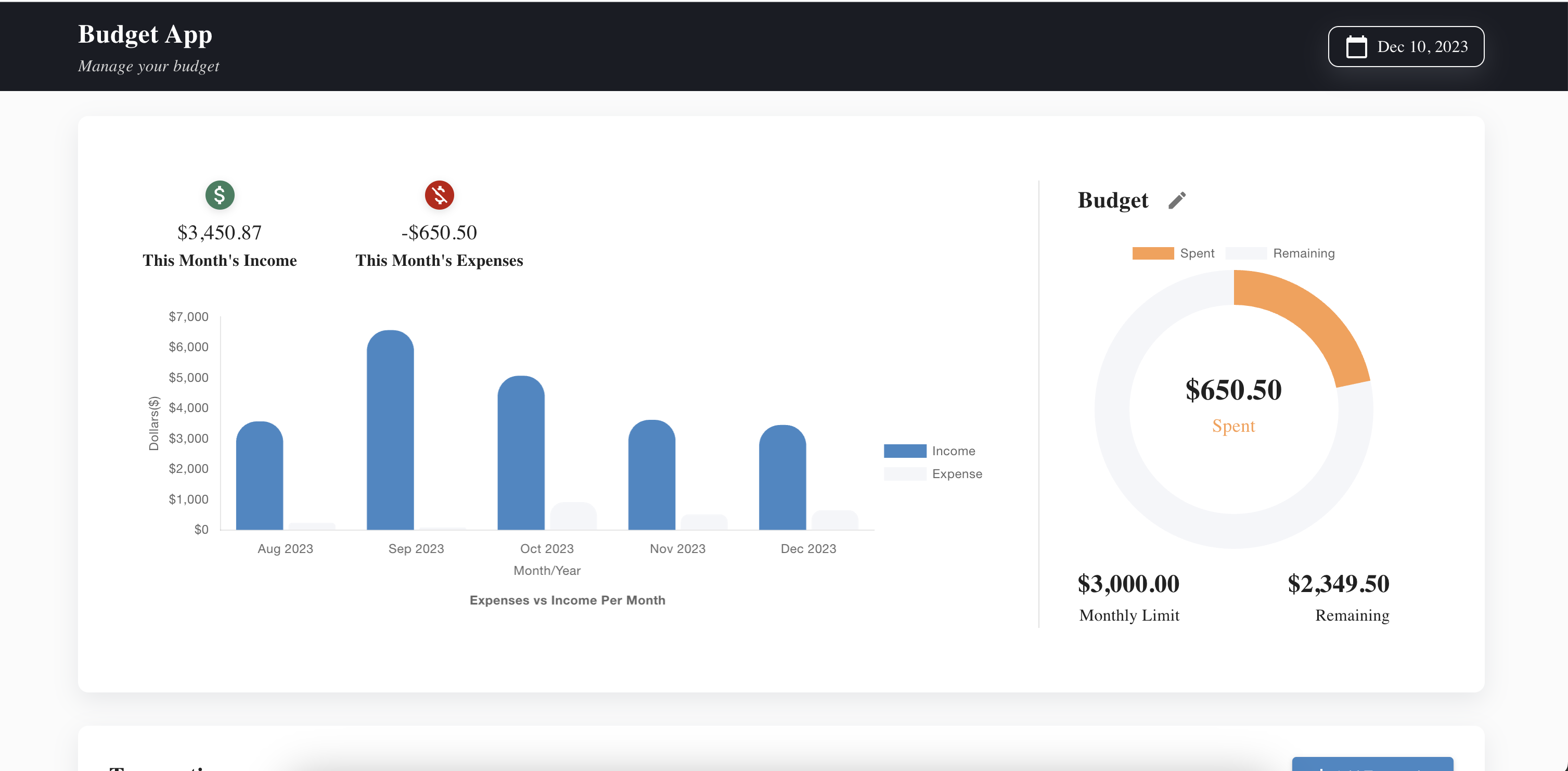Open the Dec 10, 2023 date picker
Image resolution: width=1568 pixels, height=771 pixels.
click(x=1406, y=46)
